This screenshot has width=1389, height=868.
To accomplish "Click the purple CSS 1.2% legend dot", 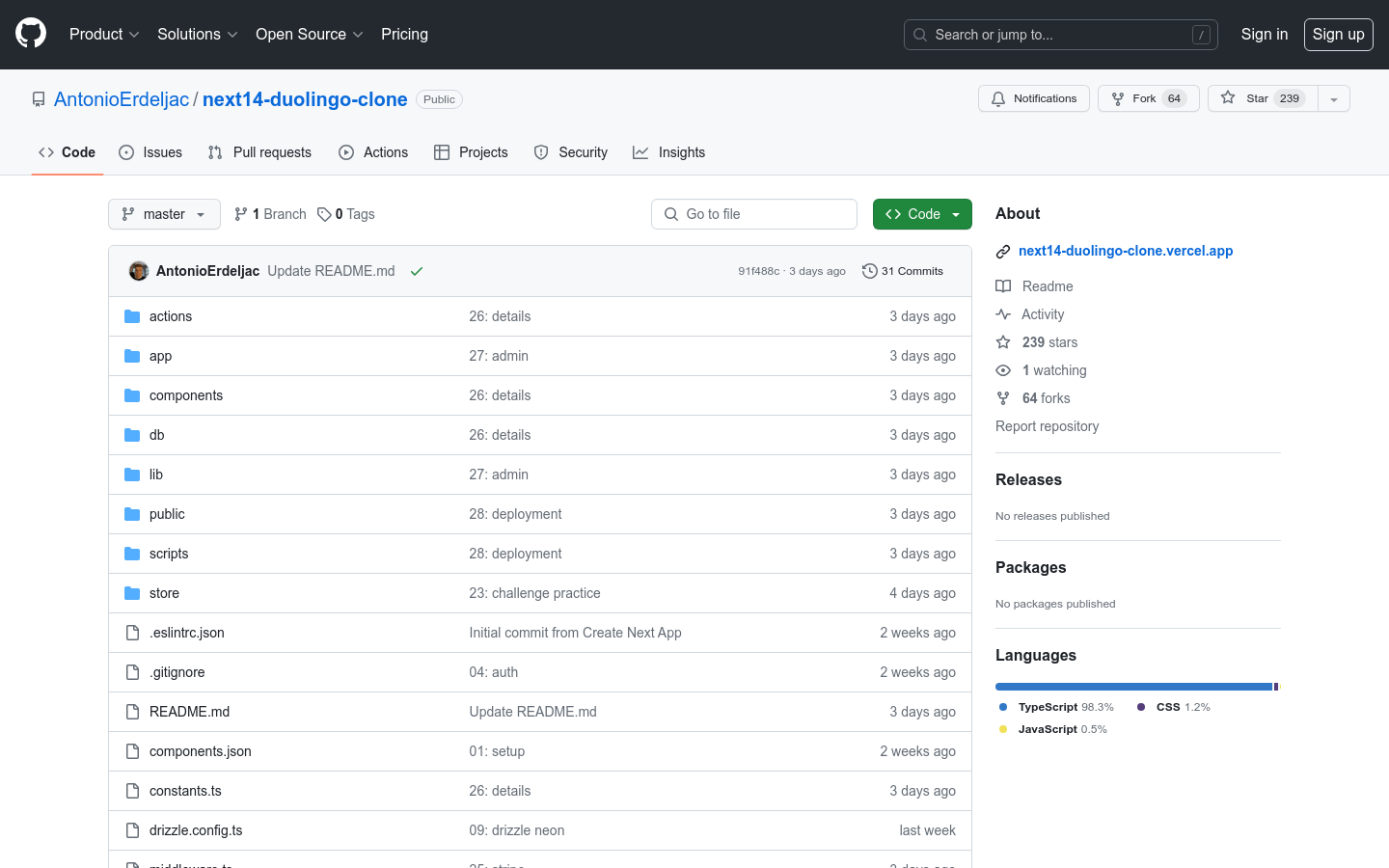I will tap(1141, 707).
